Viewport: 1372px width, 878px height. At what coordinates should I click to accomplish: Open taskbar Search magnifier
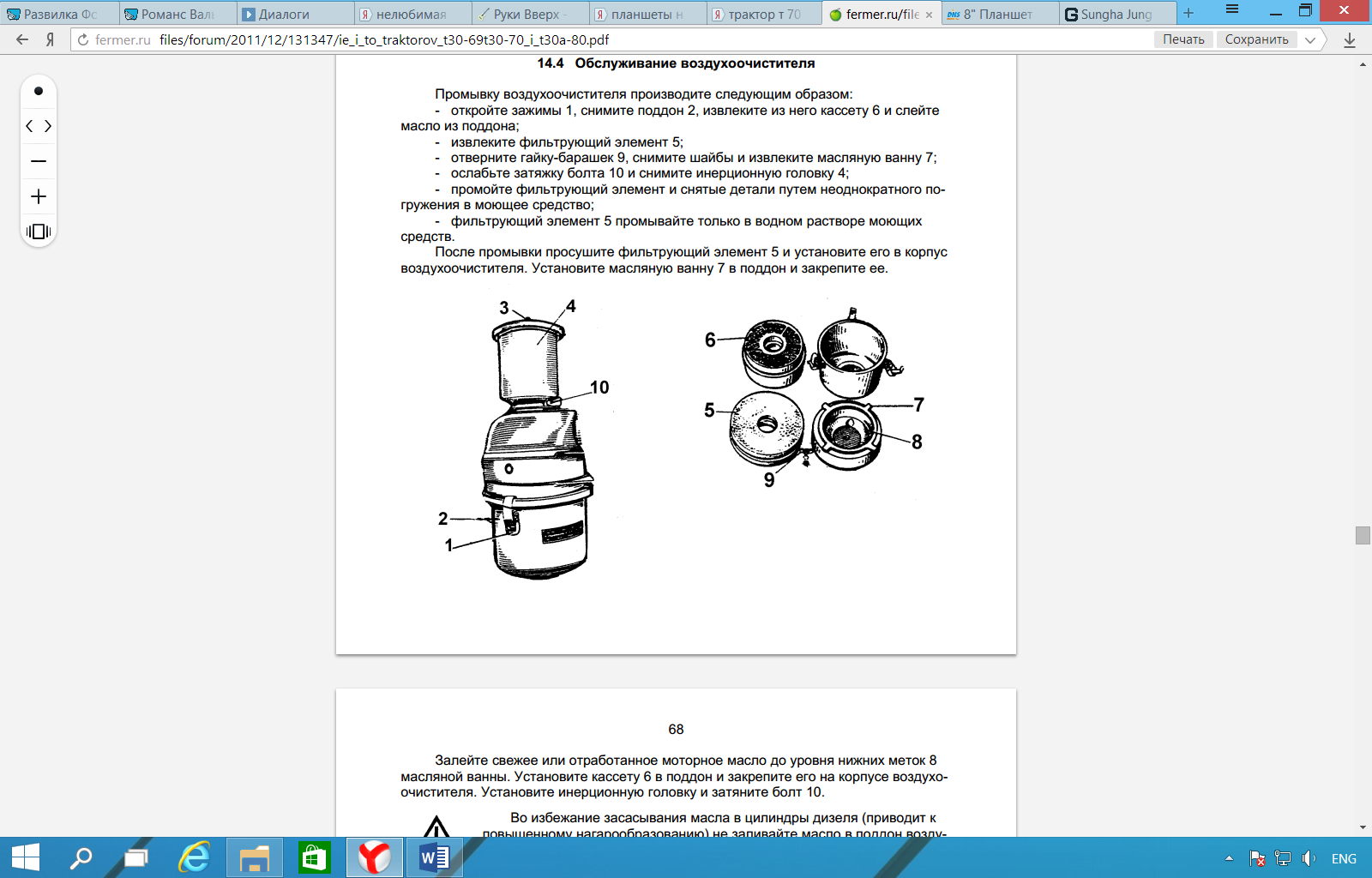[x=81, y=857]
